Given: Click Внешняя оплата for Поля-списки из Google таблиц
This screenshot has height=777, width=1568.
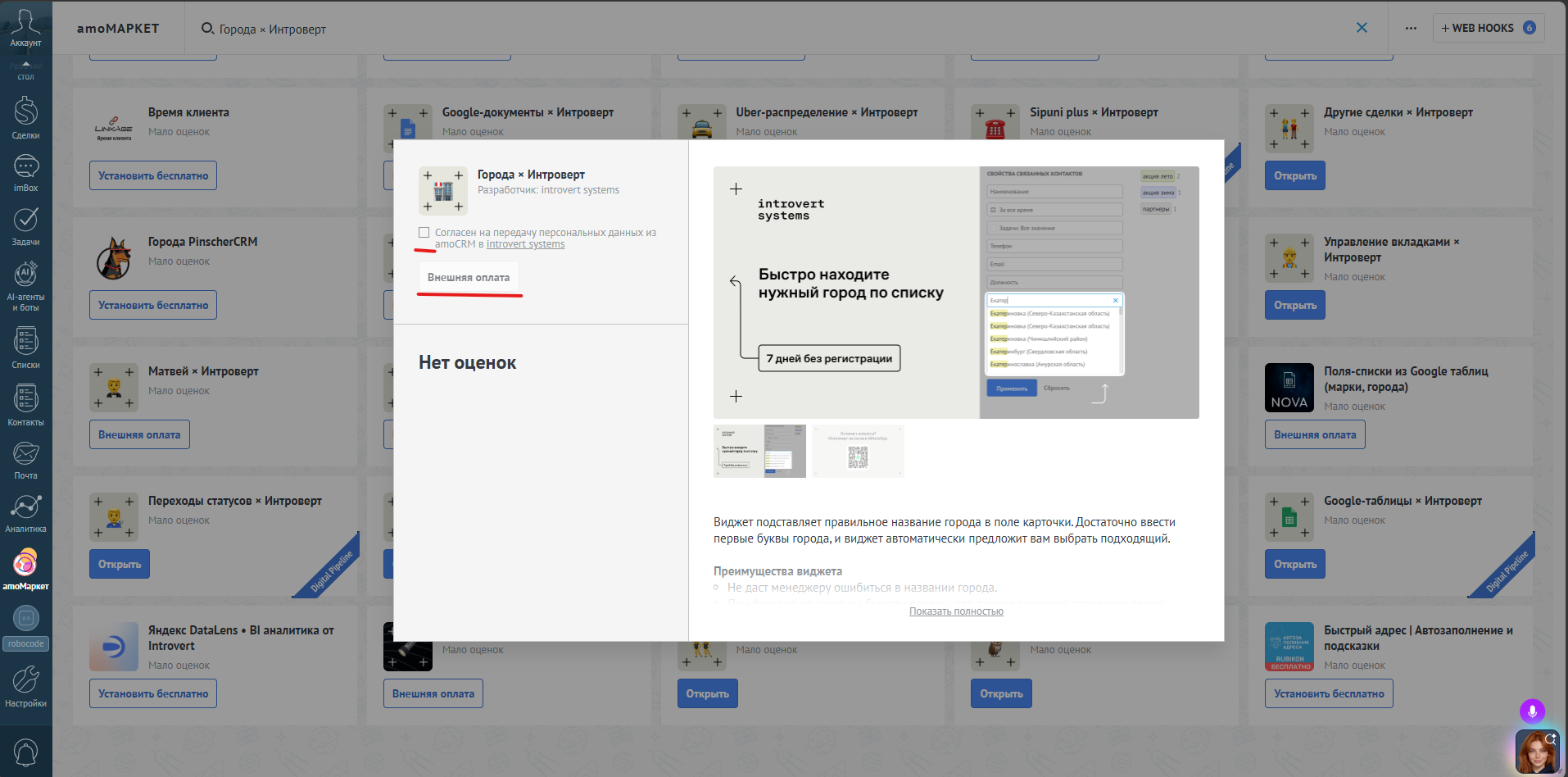Looking at the screenshot, I should [x=1315, y=434].
